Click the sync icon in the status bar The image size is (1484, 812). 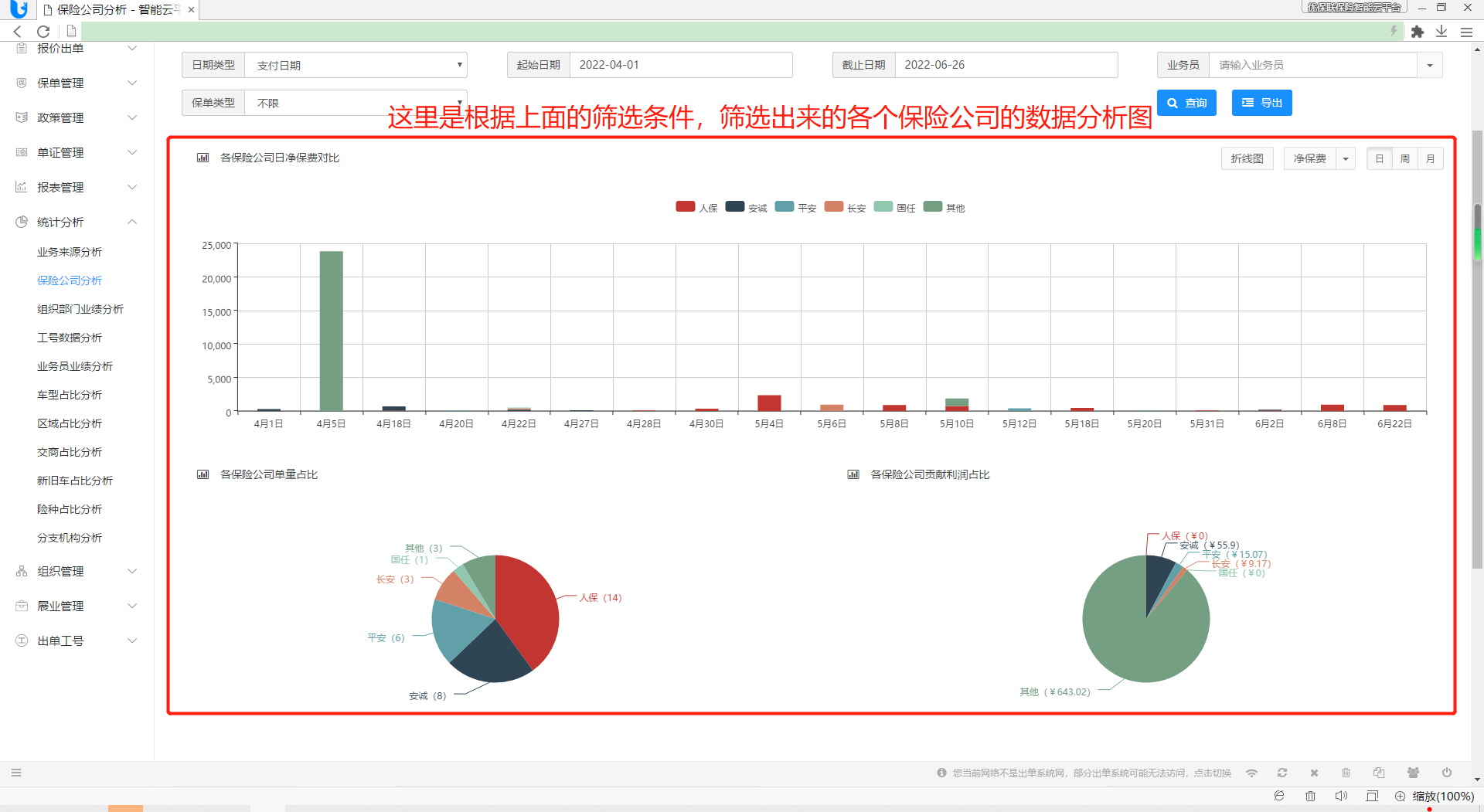[1282, 773]
